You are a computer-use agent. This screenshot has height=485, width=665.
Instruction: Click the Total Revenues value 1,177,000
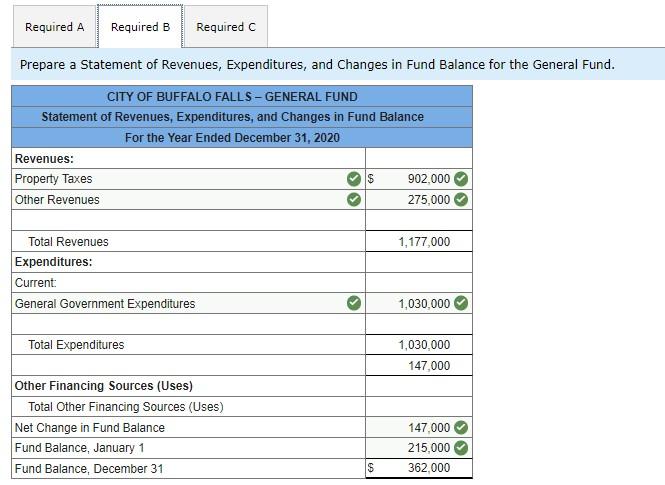click(x=424, y=242)
